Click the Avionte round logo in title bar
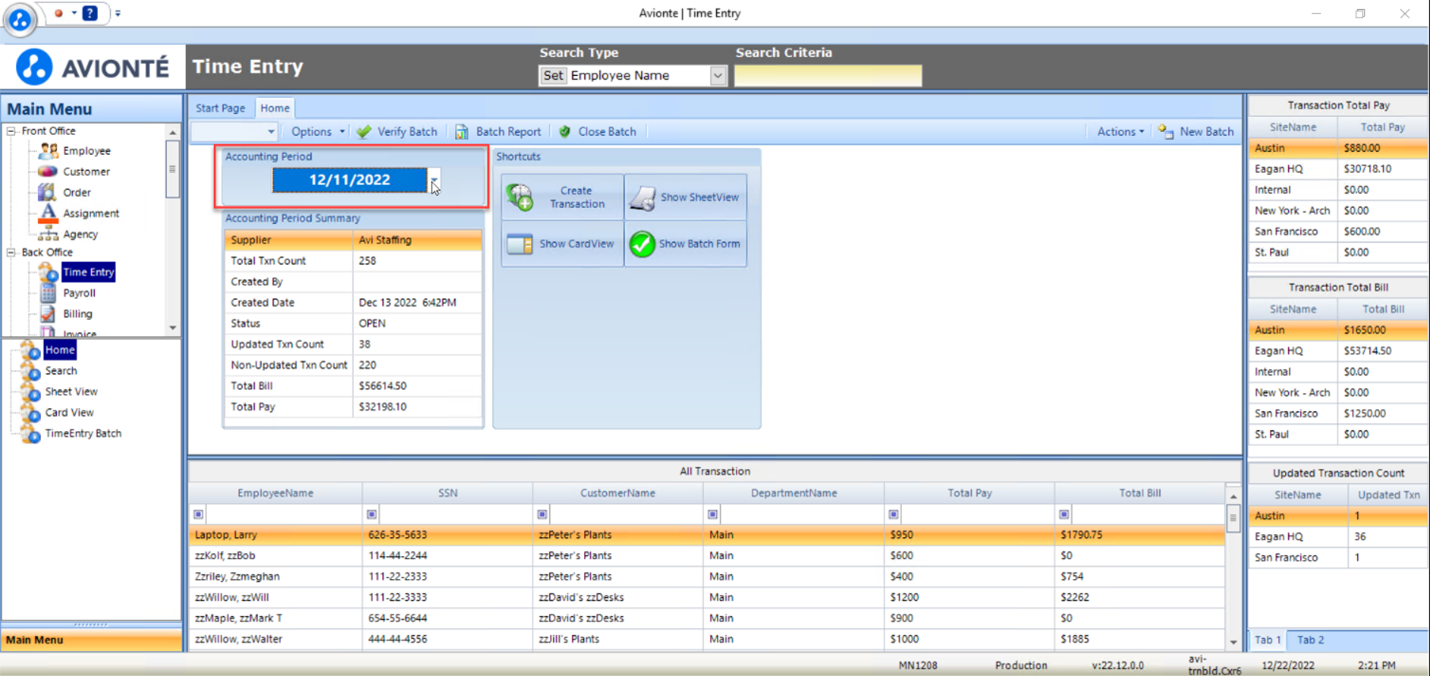The height and width of the screenshot is (676, 1430). (x=20, y=19)
